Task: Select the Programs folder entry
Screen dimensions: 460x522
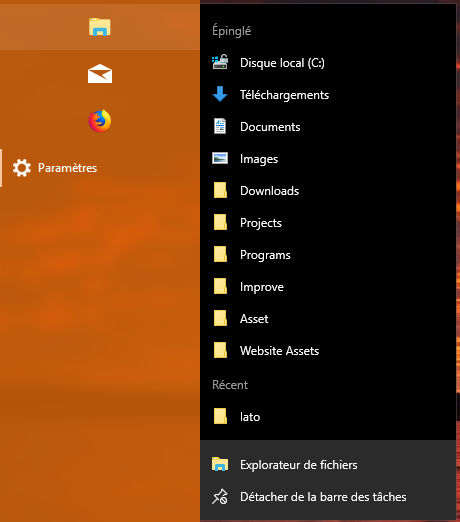Action: 328,255
